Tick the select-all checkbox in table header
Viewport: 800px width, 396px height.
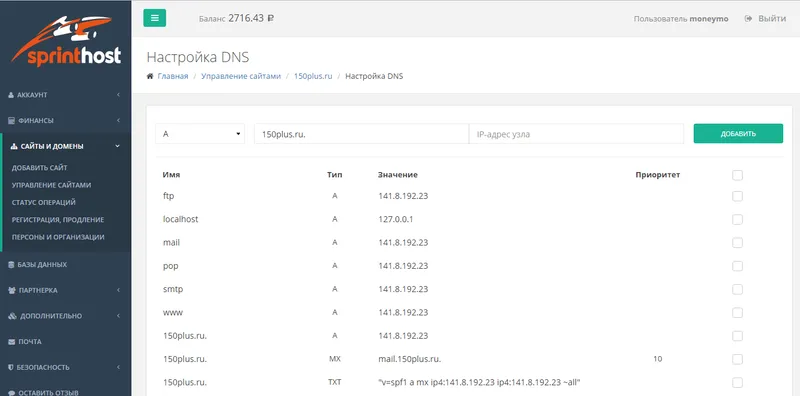click(x=737, y=175)
